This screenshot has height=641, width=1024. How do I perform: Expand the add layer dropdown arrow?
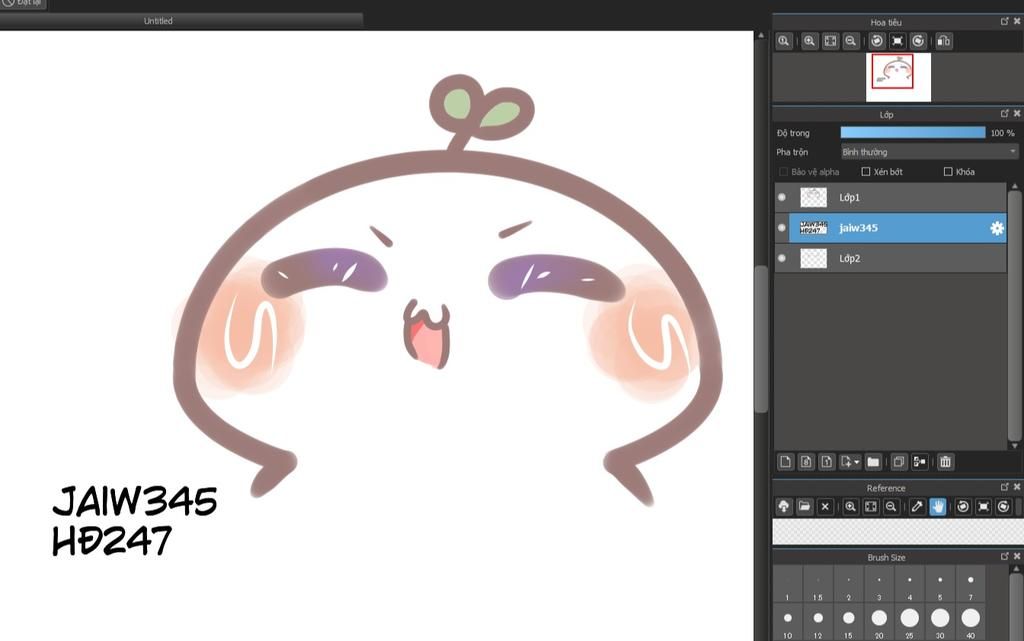[x=857, y=462]
